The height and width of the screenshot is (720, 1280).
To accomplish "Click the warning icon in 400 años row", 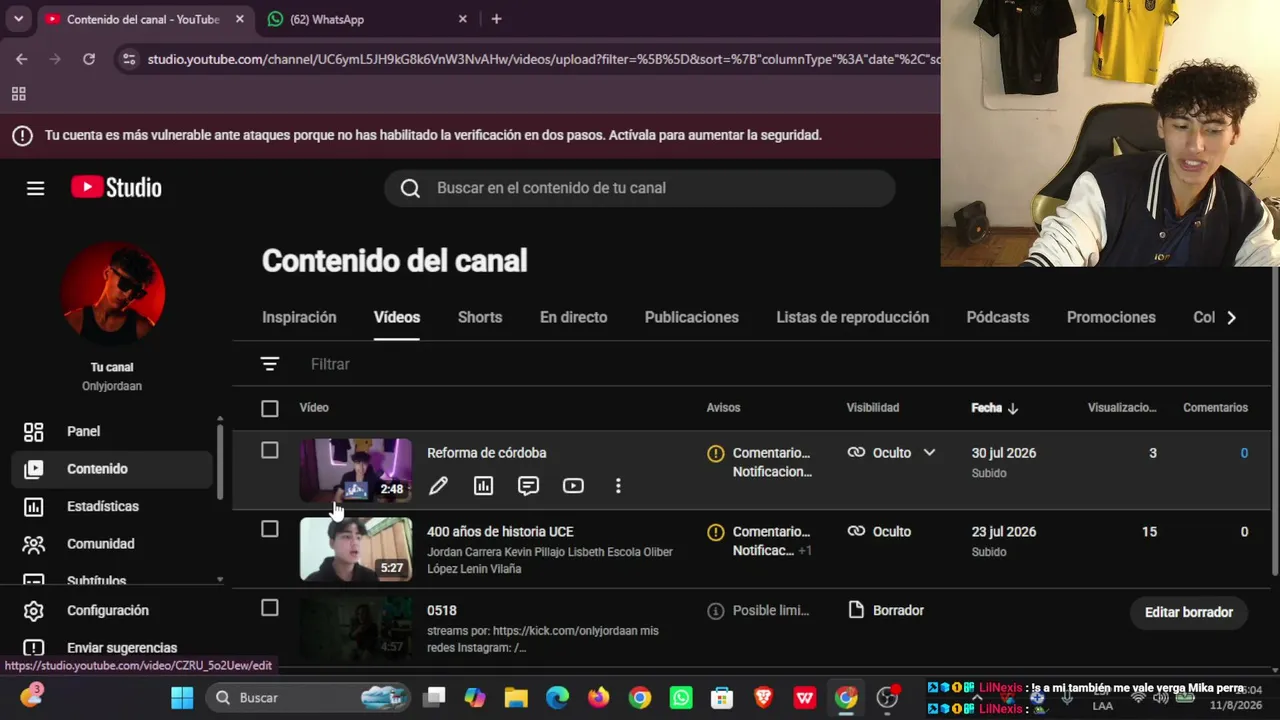I will tap(716, 532).
